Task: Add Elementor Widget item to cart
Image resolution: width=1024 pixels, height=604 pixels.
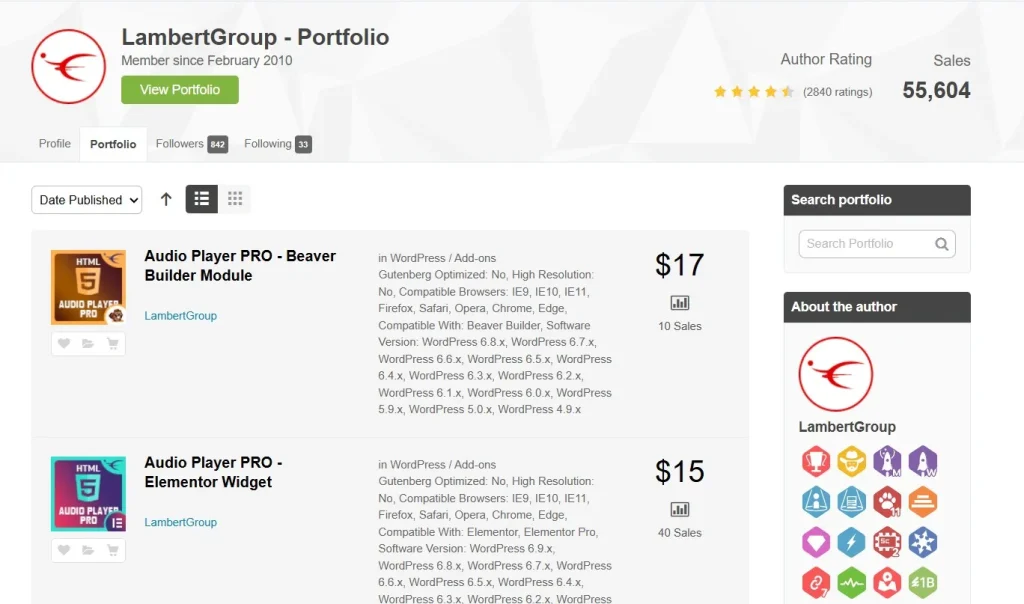Action: [112, 550]
